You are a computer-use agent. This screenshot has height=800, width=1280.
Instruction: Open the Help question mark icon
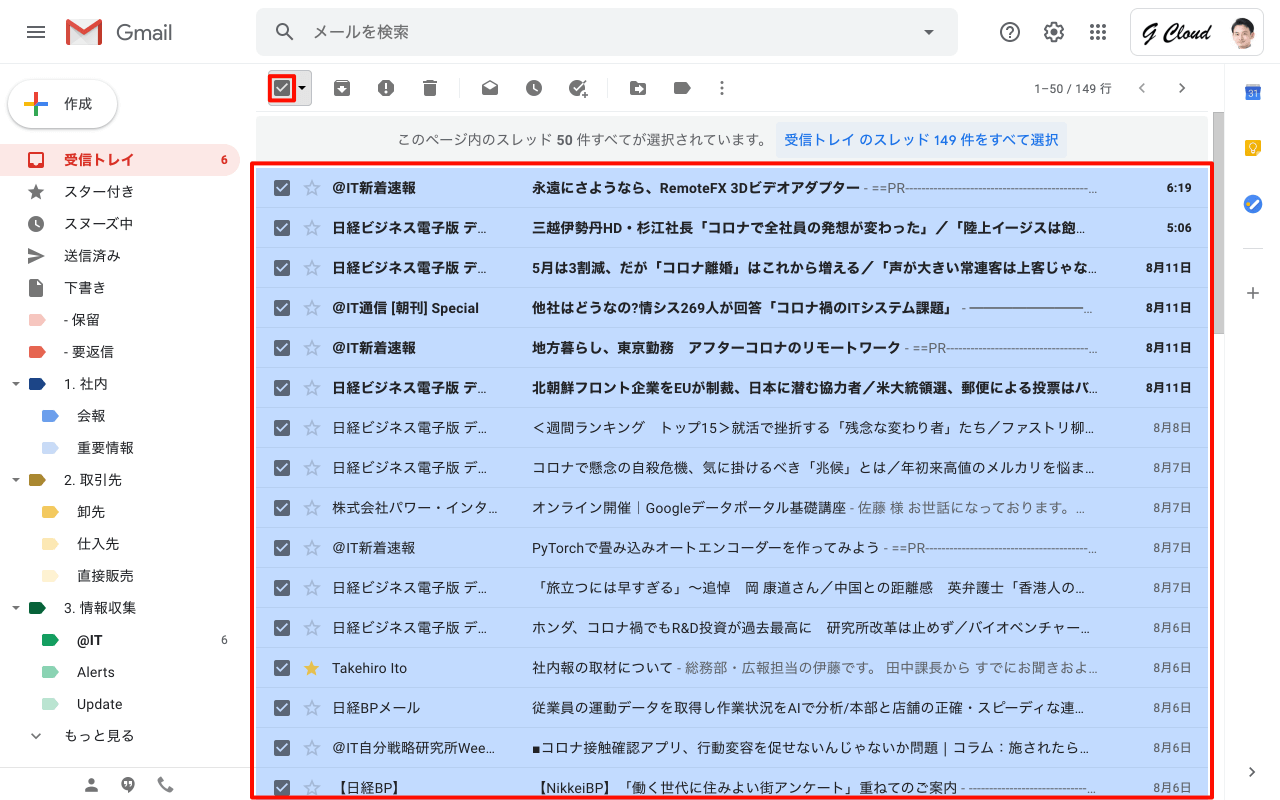coord(1010,32)
